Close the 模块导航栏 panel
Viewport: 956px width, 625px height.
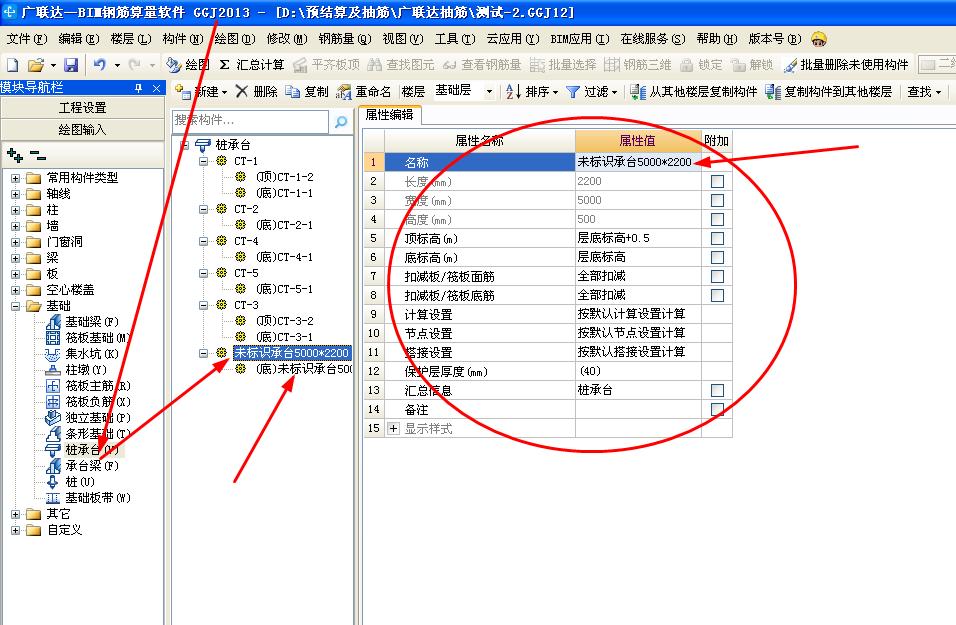point(157,88)
